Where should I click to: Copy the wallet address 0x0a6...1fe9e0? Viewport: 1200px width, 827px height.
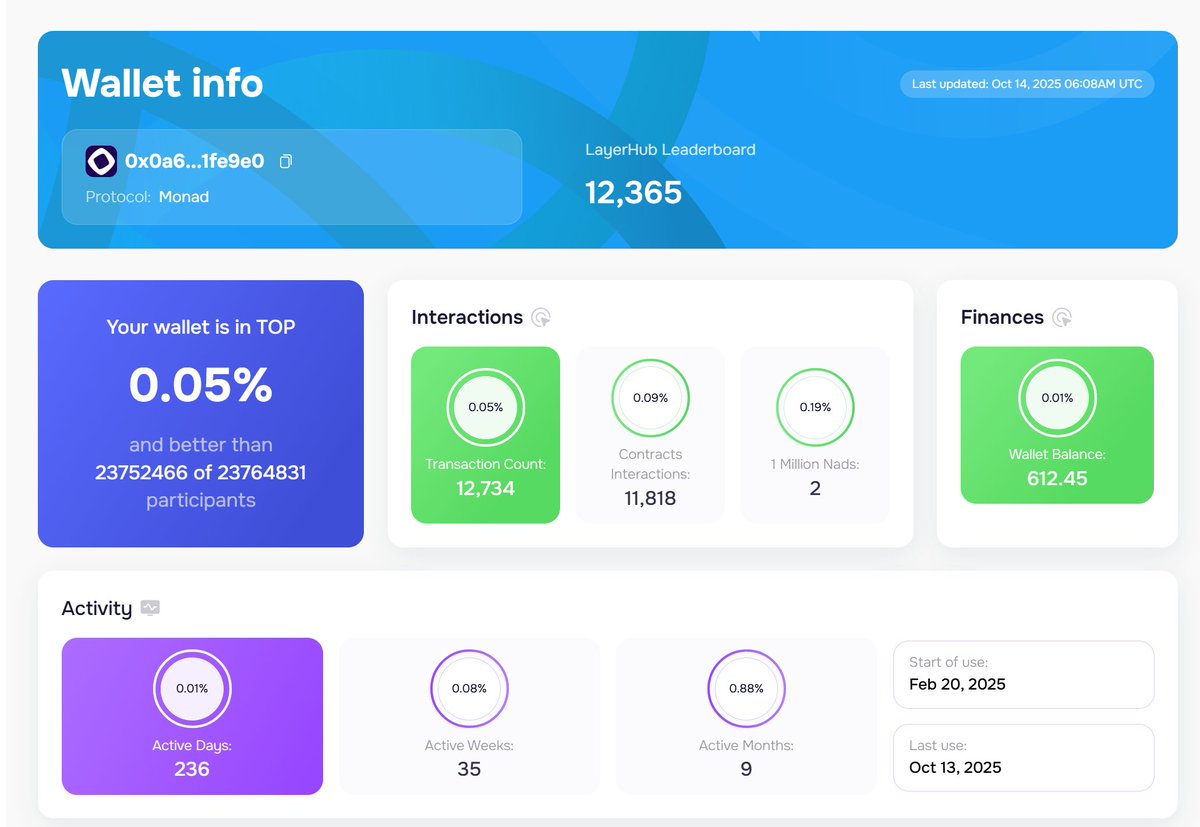285,161
